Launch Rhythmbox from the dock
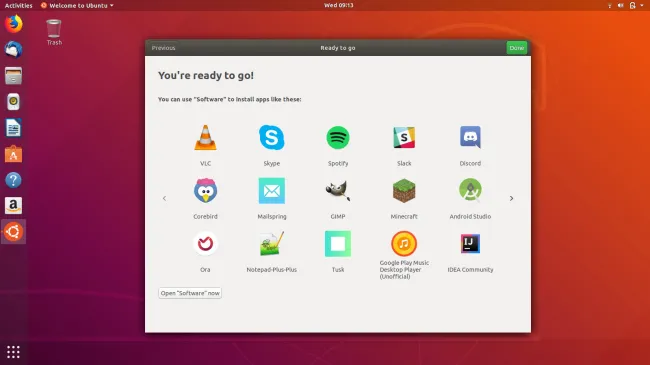 pos(13,102)
